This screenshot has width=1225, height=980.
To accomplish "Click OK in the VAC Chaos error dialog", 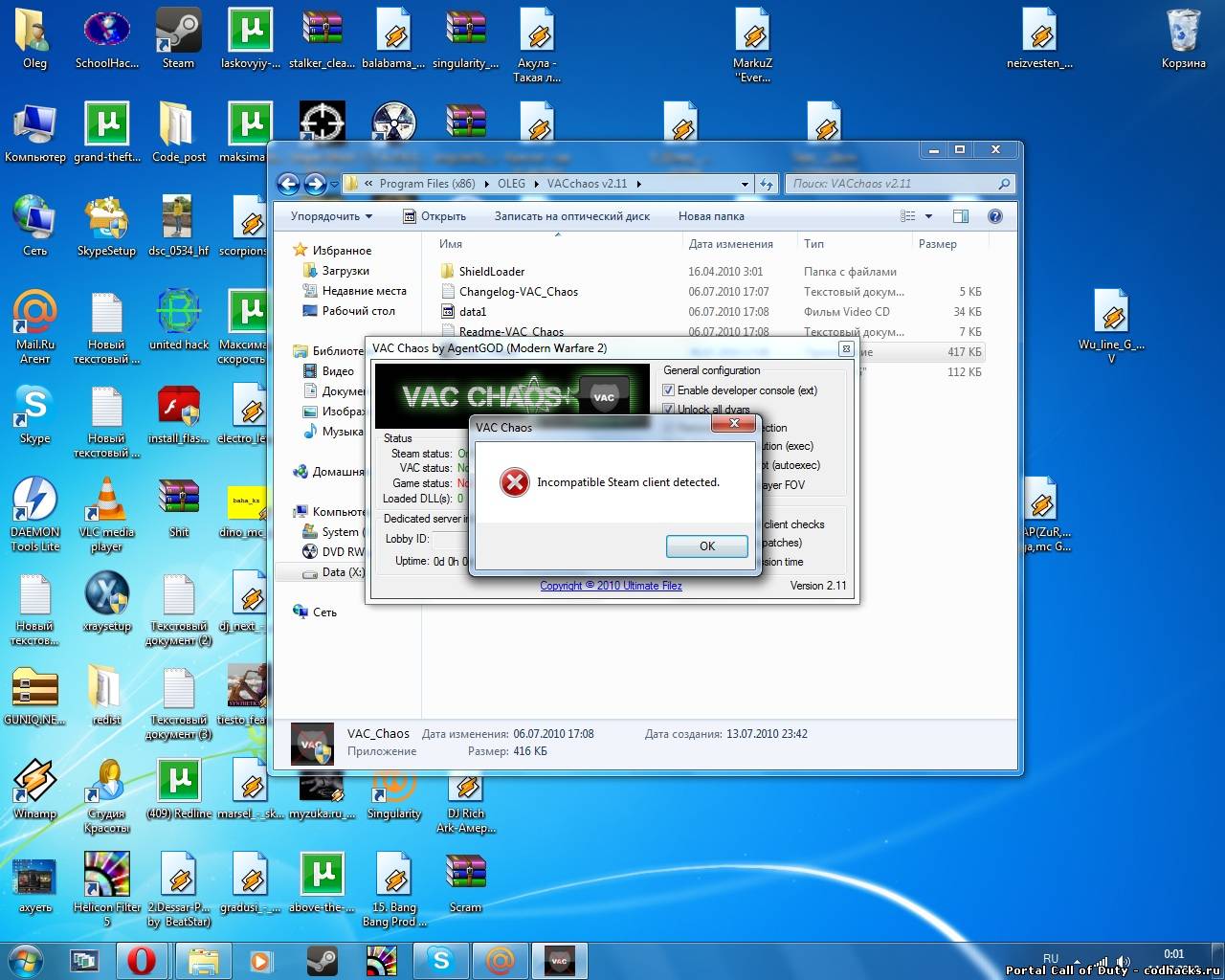I will 707,546.
